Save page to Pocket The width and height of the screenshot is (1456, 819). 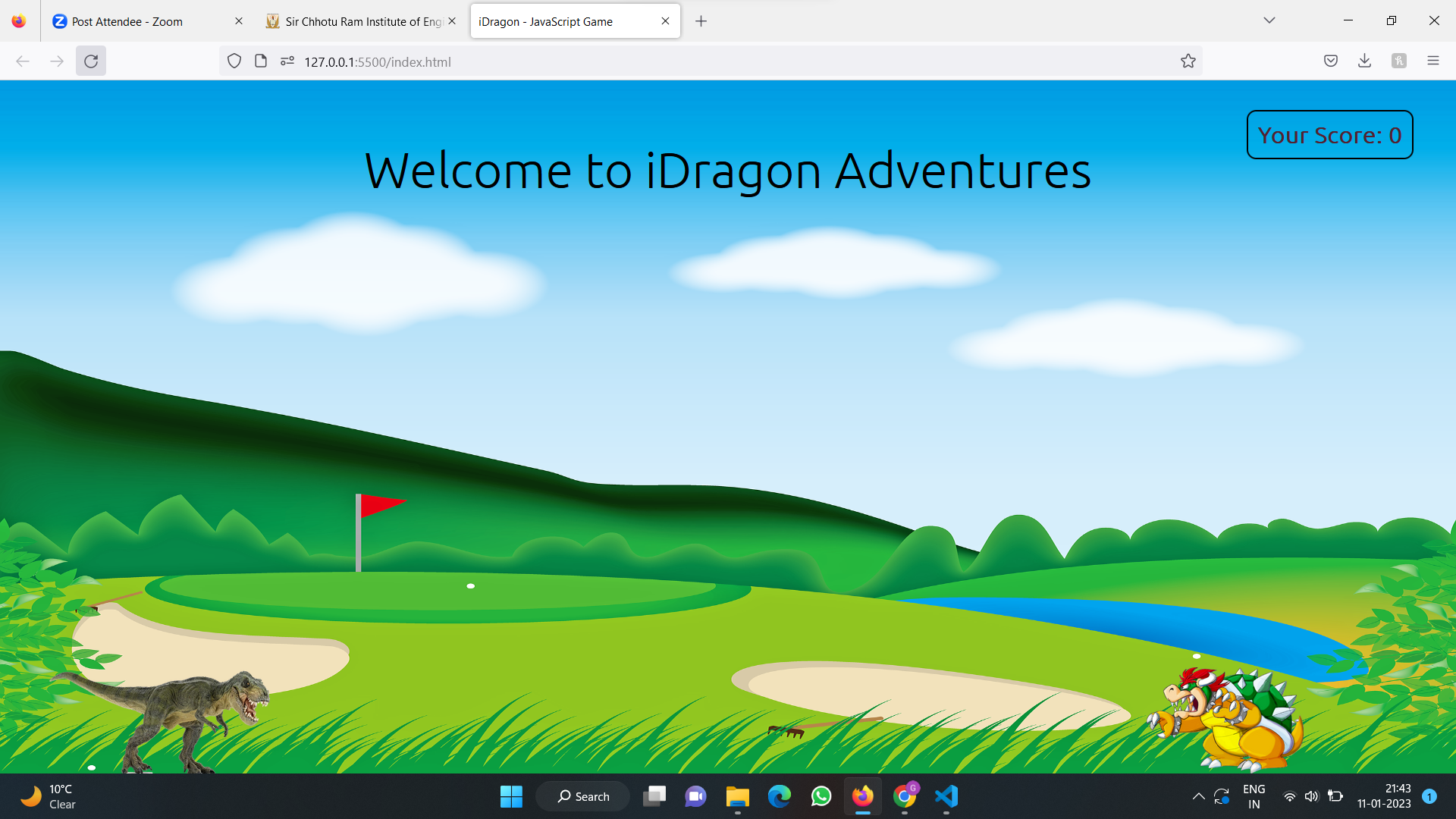(1331, 61)
